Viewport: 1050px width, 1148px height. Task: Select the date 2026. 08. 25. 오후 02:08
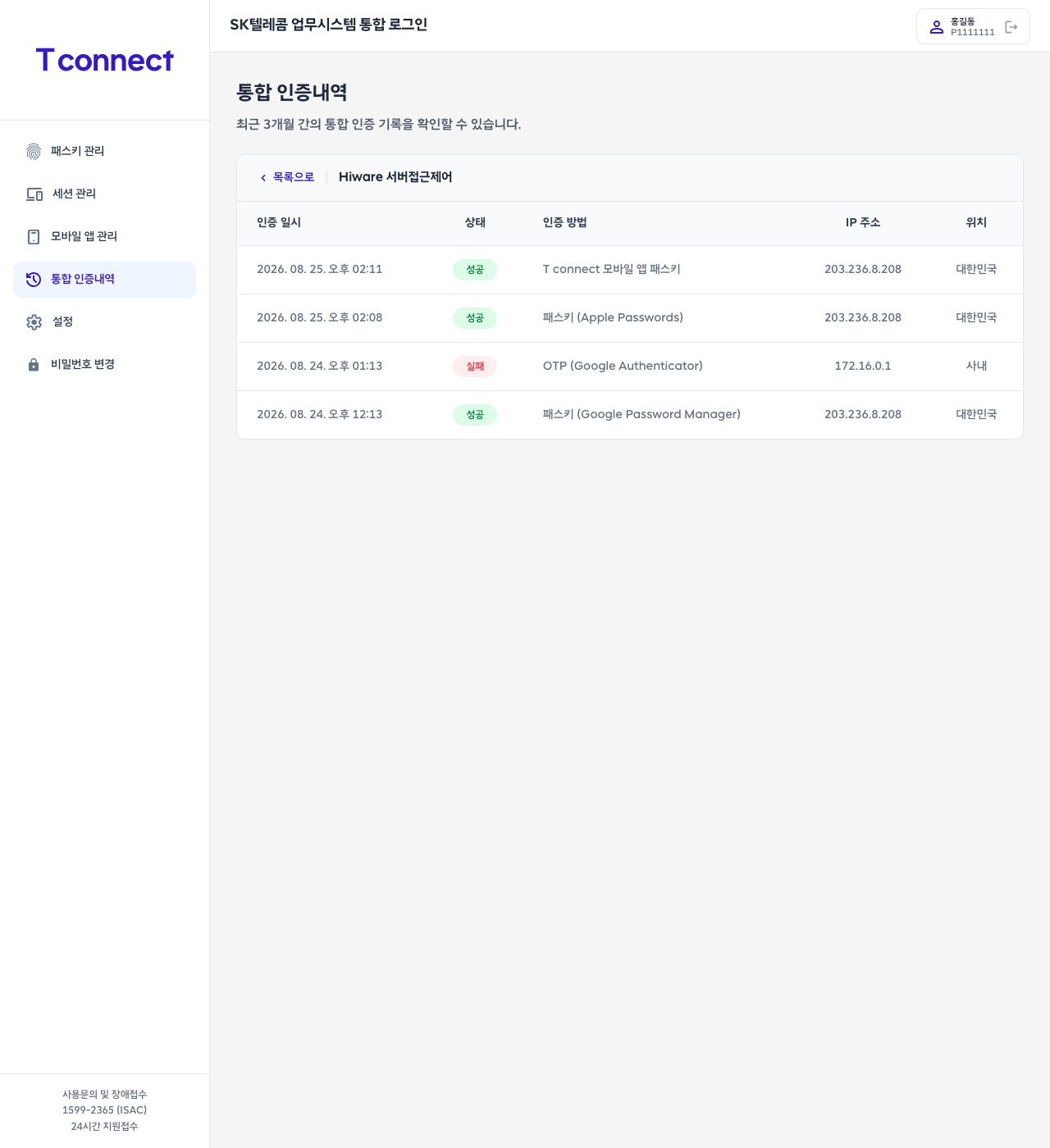click(319, 318)
